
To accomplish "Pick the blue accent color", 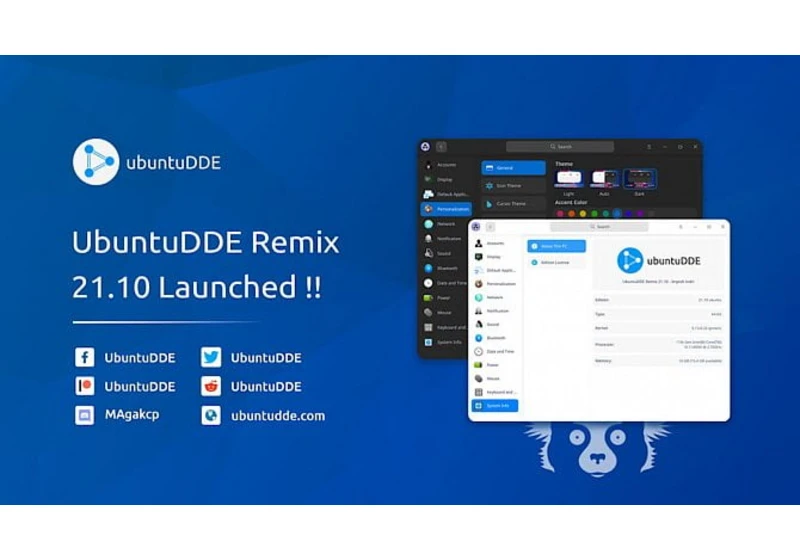I will point(617,214).
